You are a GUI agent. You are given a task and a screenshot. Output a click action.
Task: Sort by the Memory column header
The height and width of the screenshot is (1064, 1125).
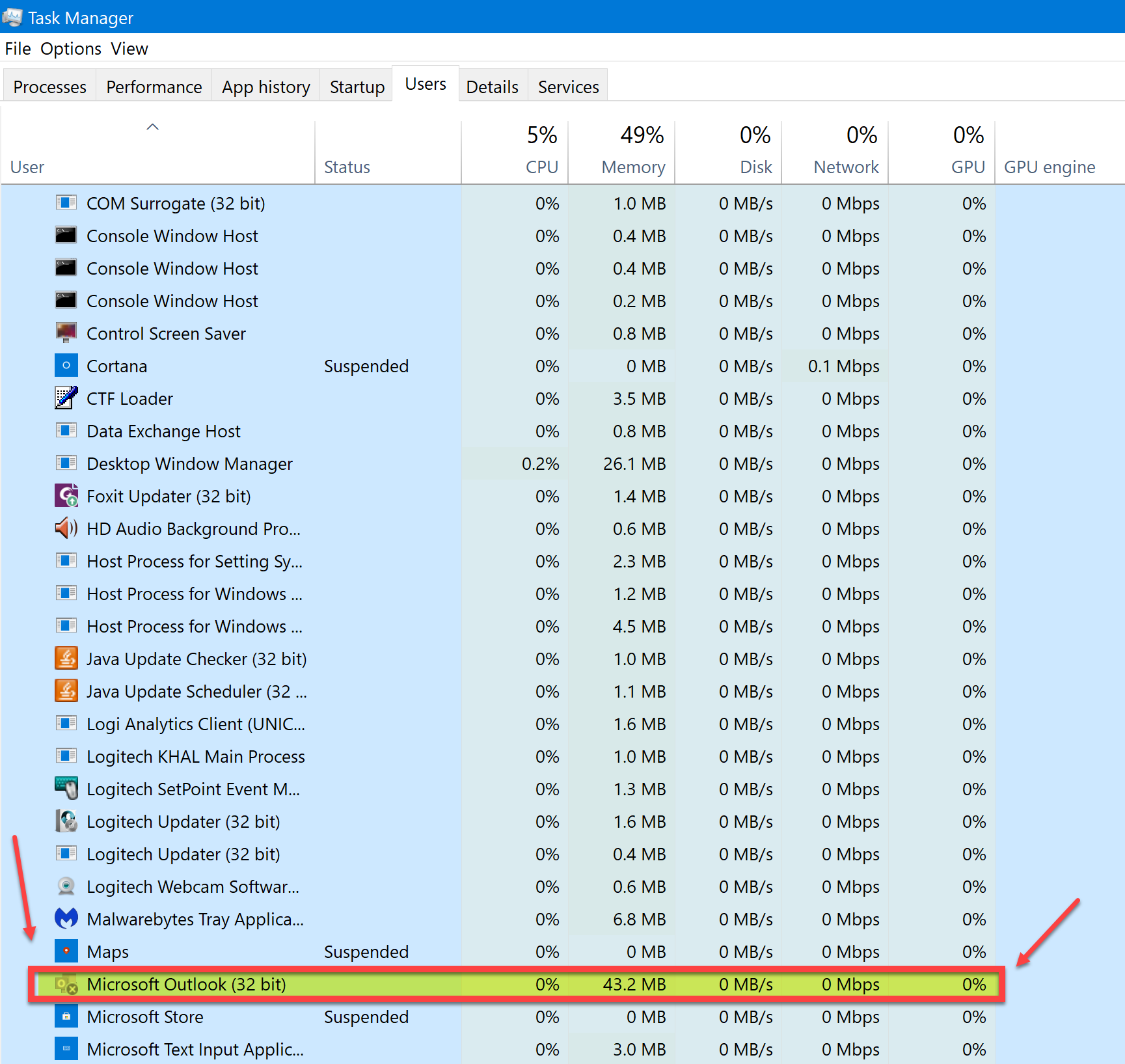coord(622,152)
